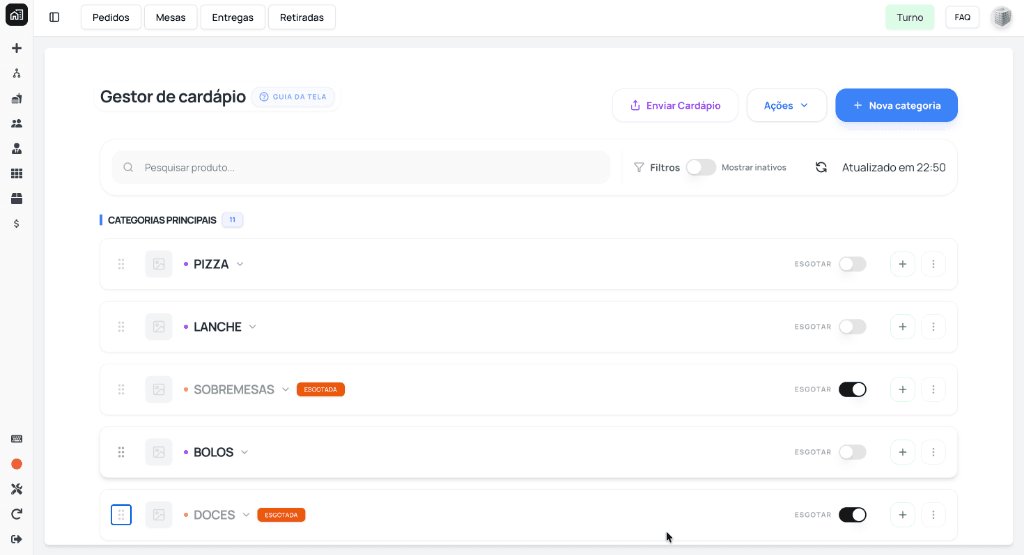Screen dimensions: 1024x555
Task: Click the reload icon in sidebar
Action: click(17, 514)
